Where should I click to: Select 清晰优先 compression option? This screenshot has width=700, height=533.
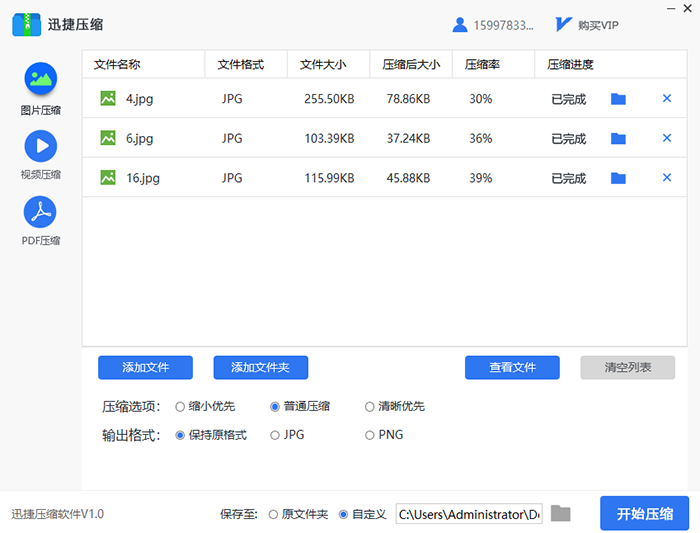(x=370, y=407)
